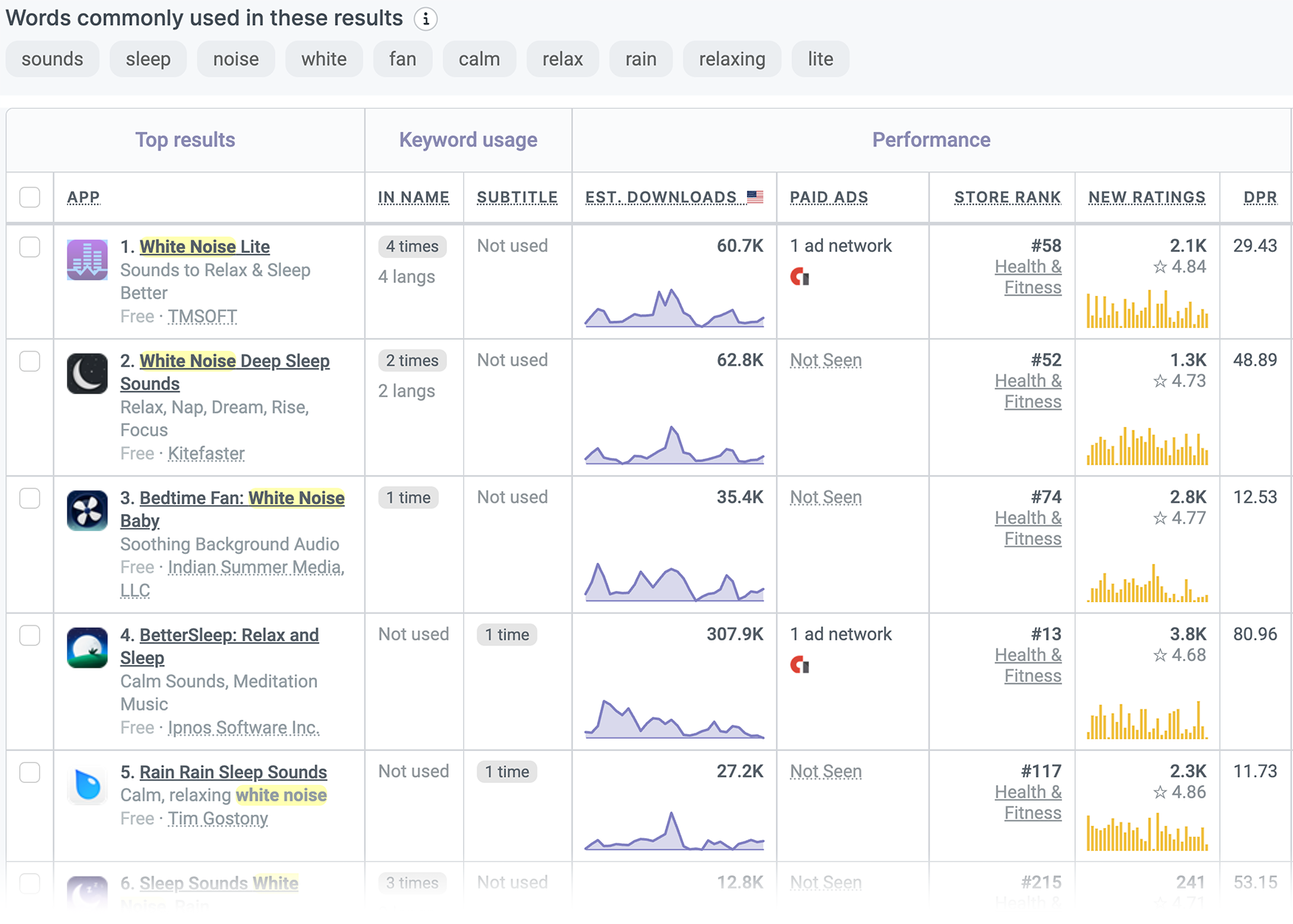The width and height of the screenshot is (1293, 924).
Task: Open the Rain Rain Sleep Sounds icon
Action: click(87, 784)
